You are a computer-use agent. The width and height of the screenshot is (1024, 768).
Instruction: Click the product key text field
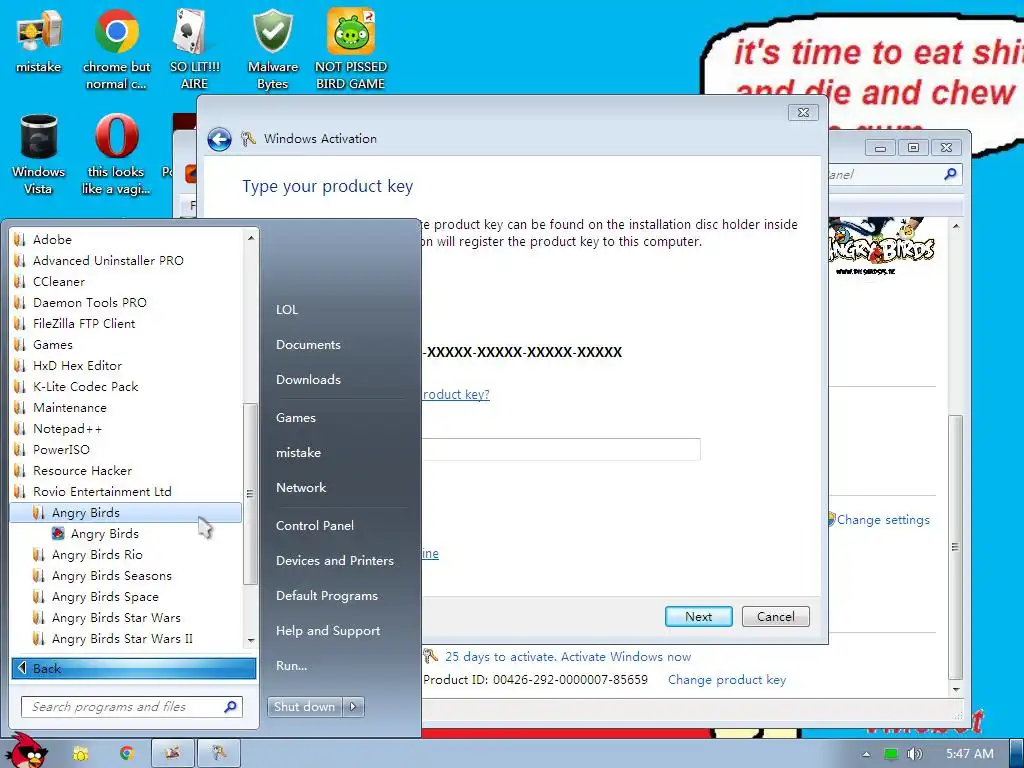pos(561,449)
